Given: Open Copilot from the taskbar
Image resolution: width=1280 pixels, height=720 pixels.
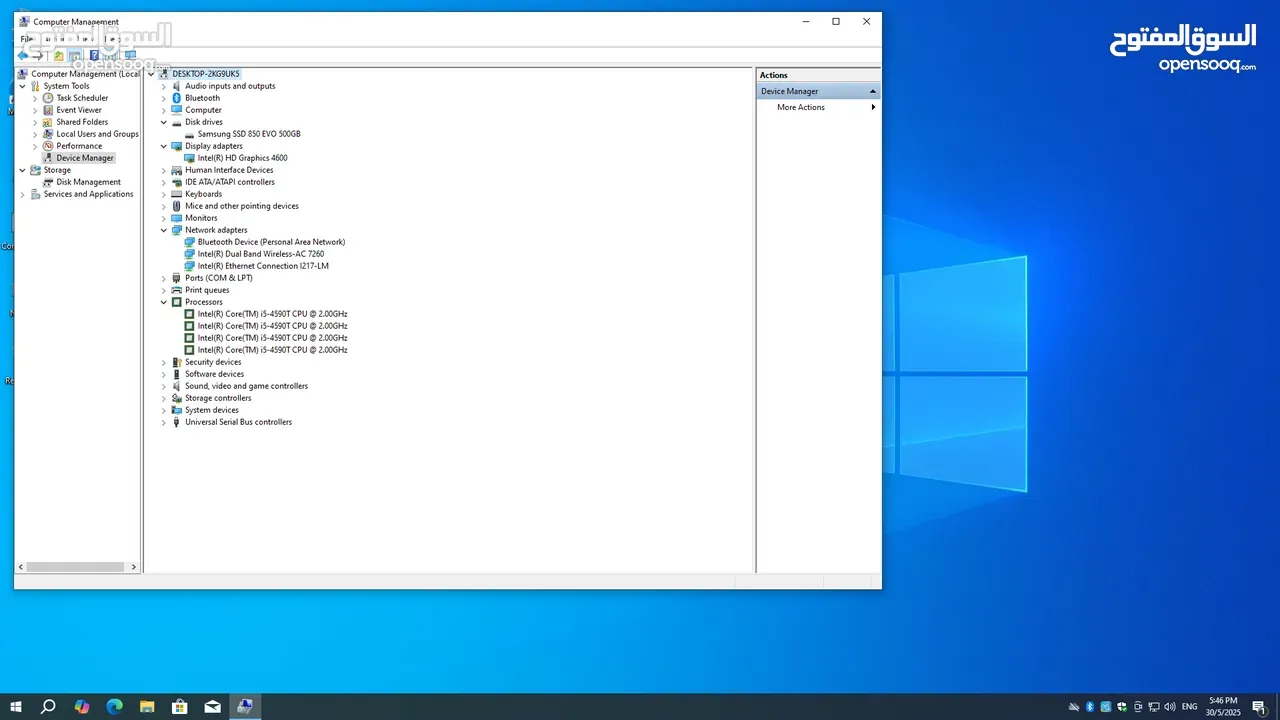Looking at the screenshot, I should click(82, 707).
